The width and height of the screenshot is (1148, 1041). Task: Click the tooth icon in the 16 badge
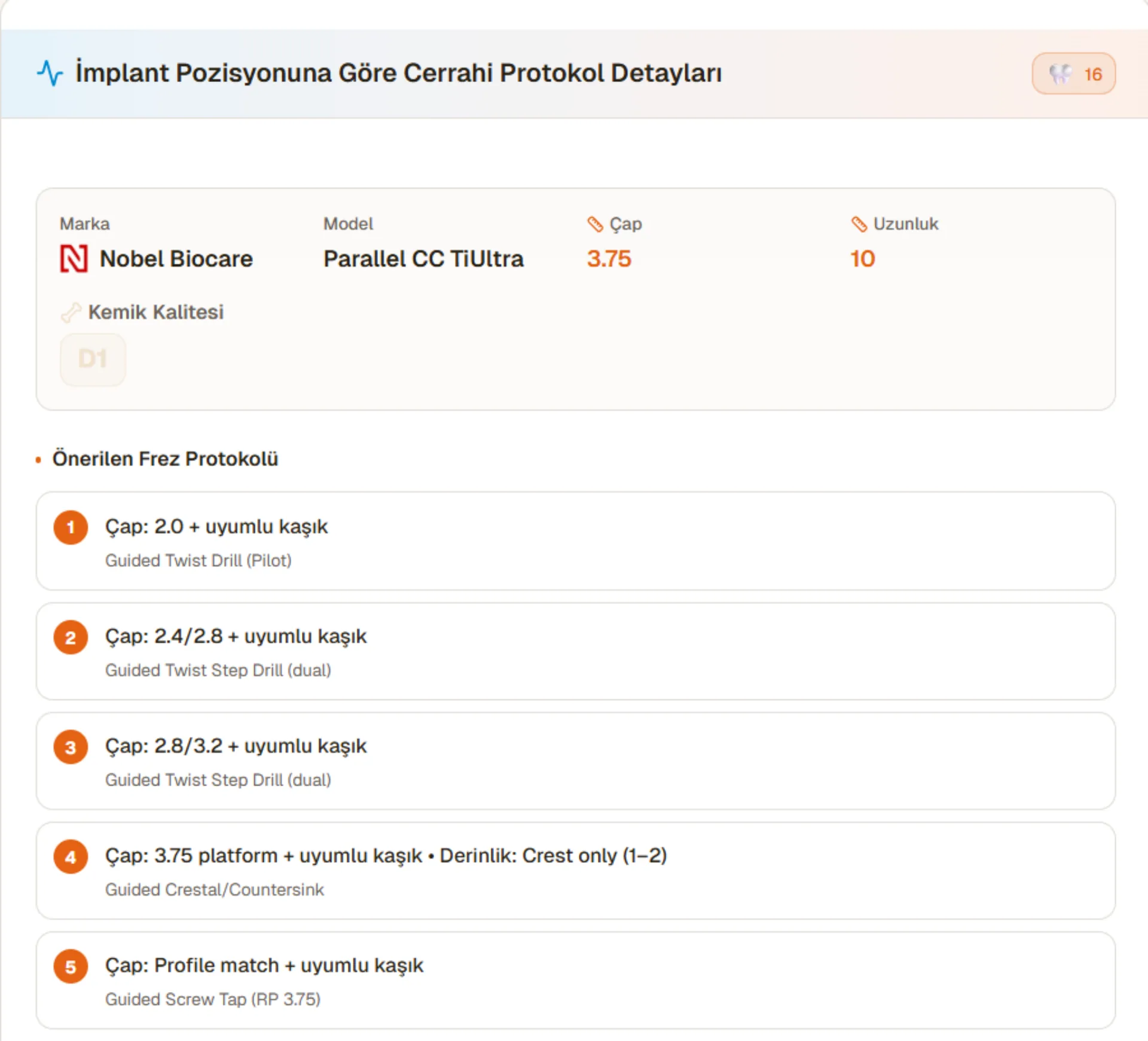pyautogui.click(x=1061, y=74)
